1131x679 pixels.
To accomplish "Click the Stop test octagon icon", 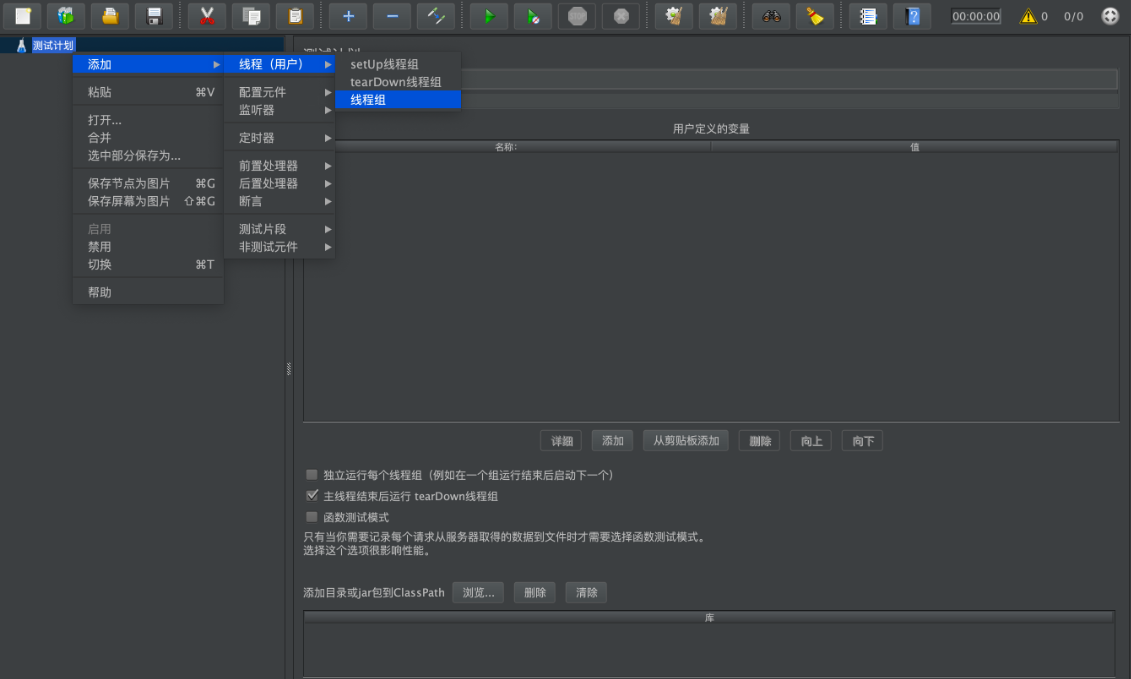I will click(577, 16).
